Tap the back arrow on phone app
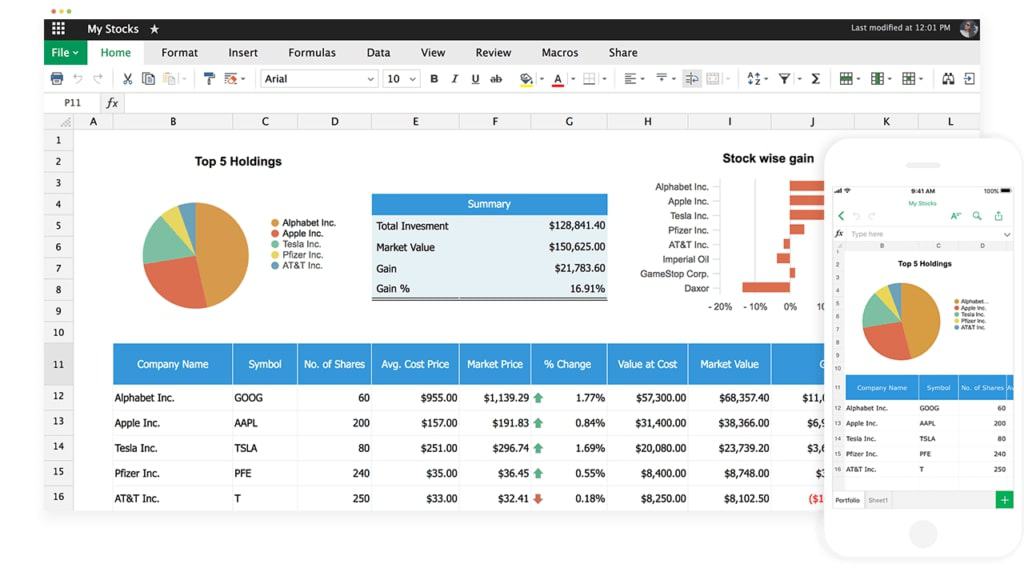Screen dimensions: 1024x568 [841, 215]
